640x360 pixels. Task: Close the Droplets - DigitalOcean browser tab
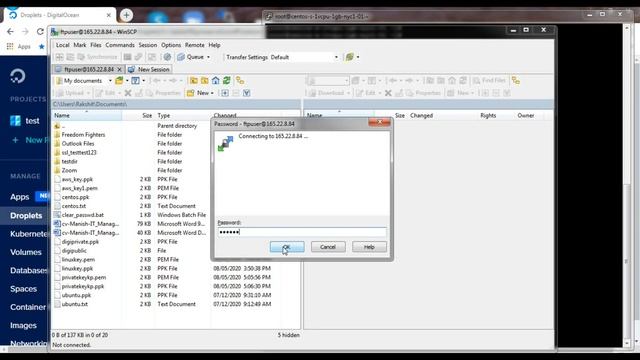pos(109,15)
